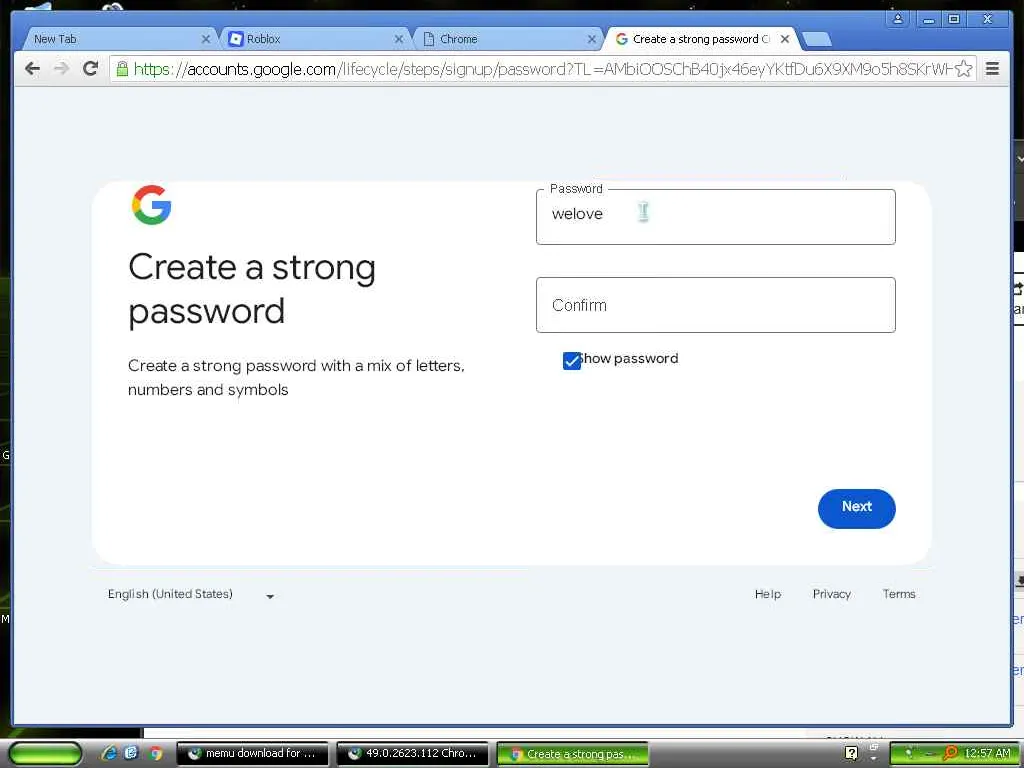
Task: Click the Create a strong password heading
Action: (252, 289)
